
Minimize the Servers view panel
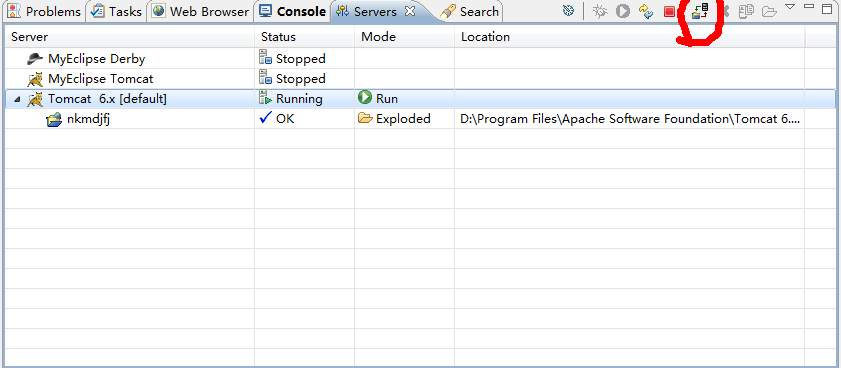click(809, 6)
